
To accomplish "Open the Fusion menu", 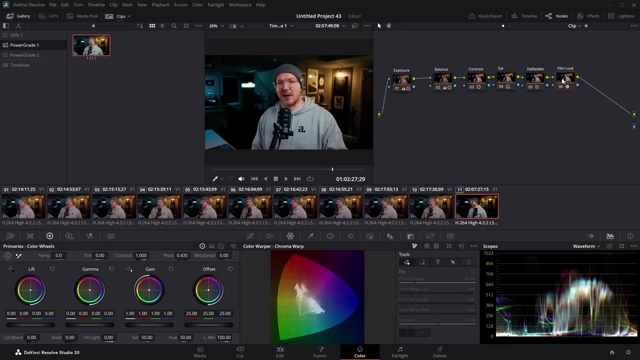I will (x=181, y=5).
